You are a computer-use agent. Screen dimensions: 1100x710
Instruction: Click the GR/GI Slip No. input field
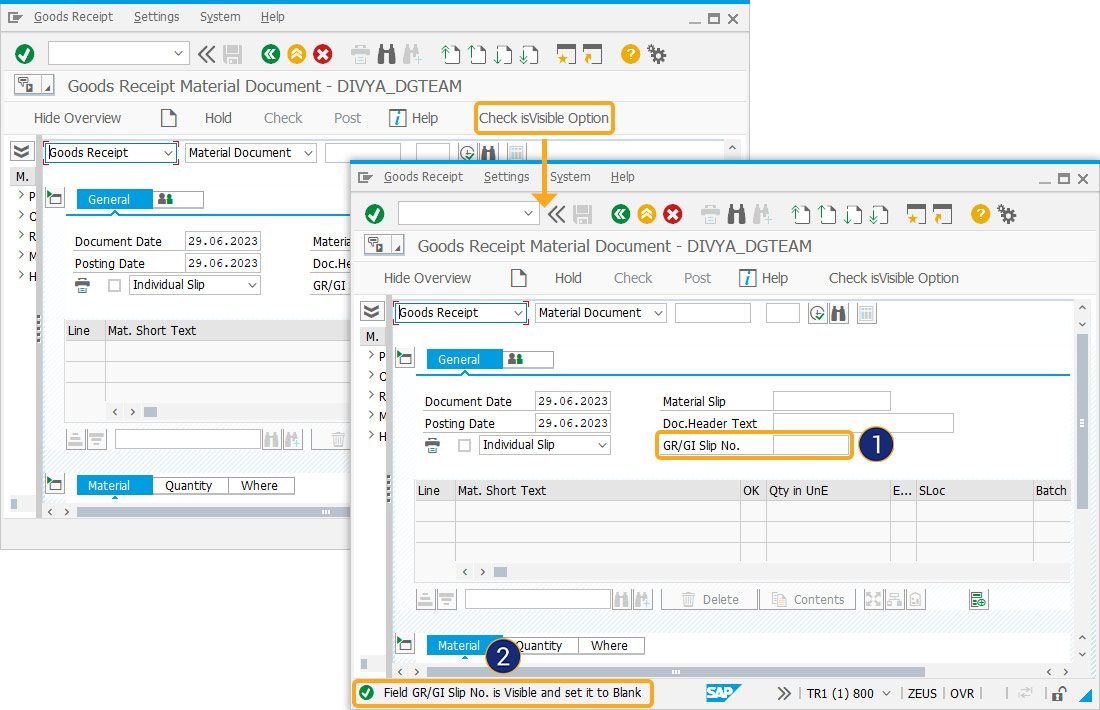[x=810, y=445]
